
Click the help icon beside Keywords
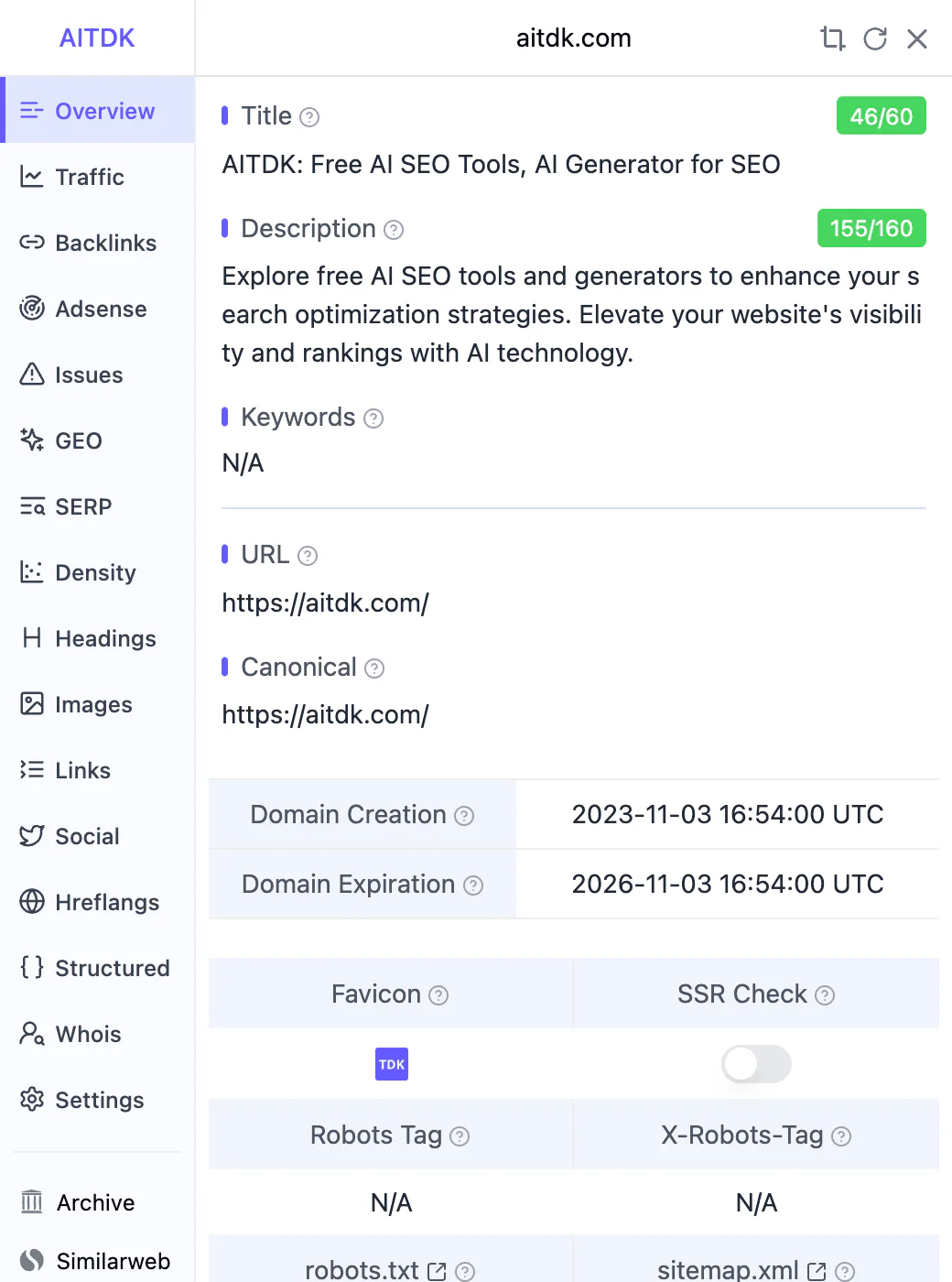(x=373, y=418)
